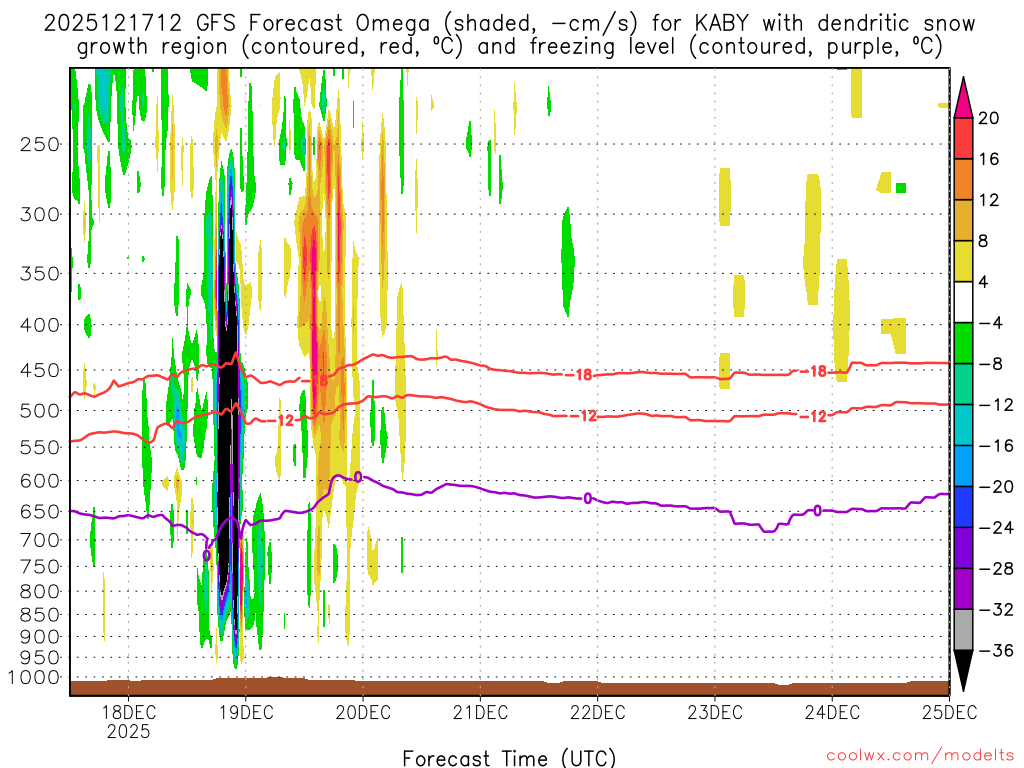The image size is (1024, 768).
Task: Click the colorbar value 16
Action: pyautogui.click(x=989, y=159)
